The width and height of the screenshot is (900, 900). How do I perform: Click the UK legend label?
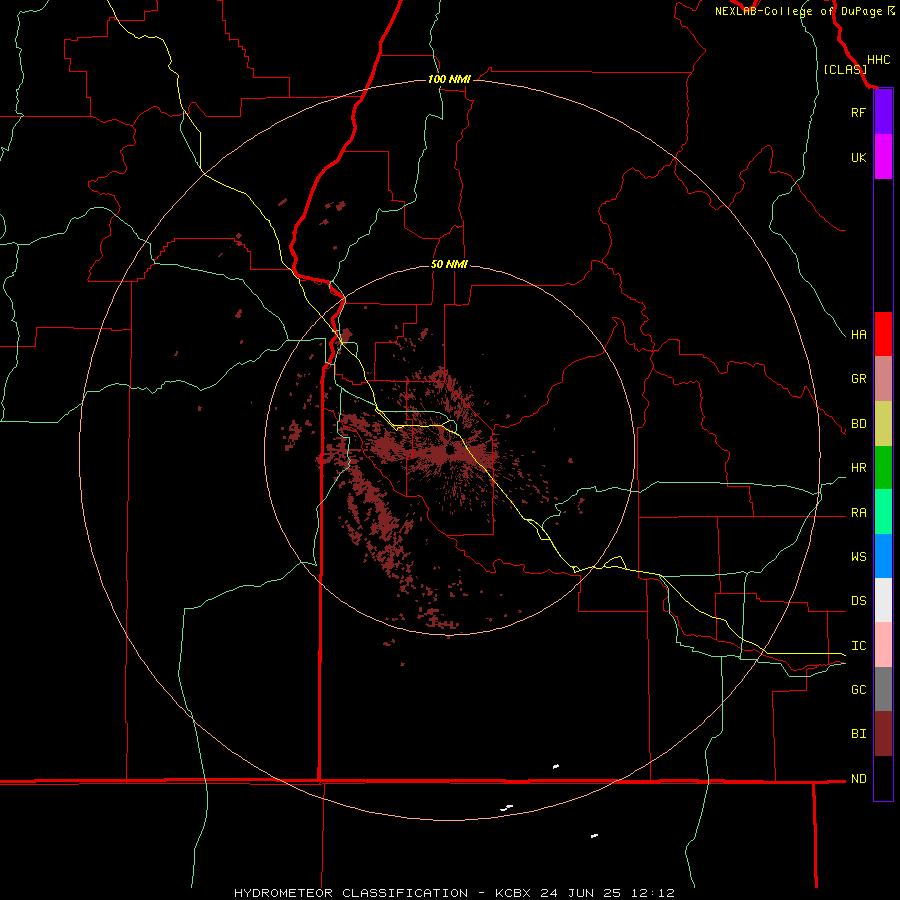pyautogui.click(x=858, y=157)
